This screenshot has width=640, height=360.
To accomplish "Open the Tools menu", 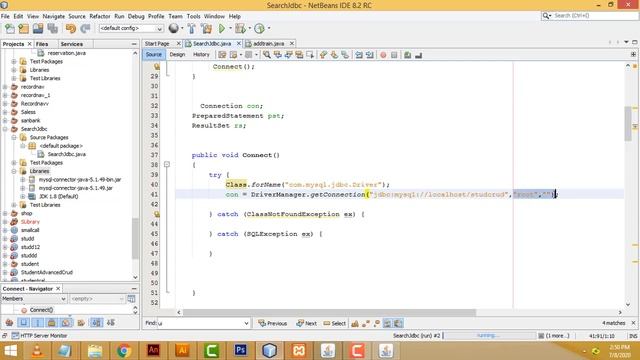I will pos(193,16).
